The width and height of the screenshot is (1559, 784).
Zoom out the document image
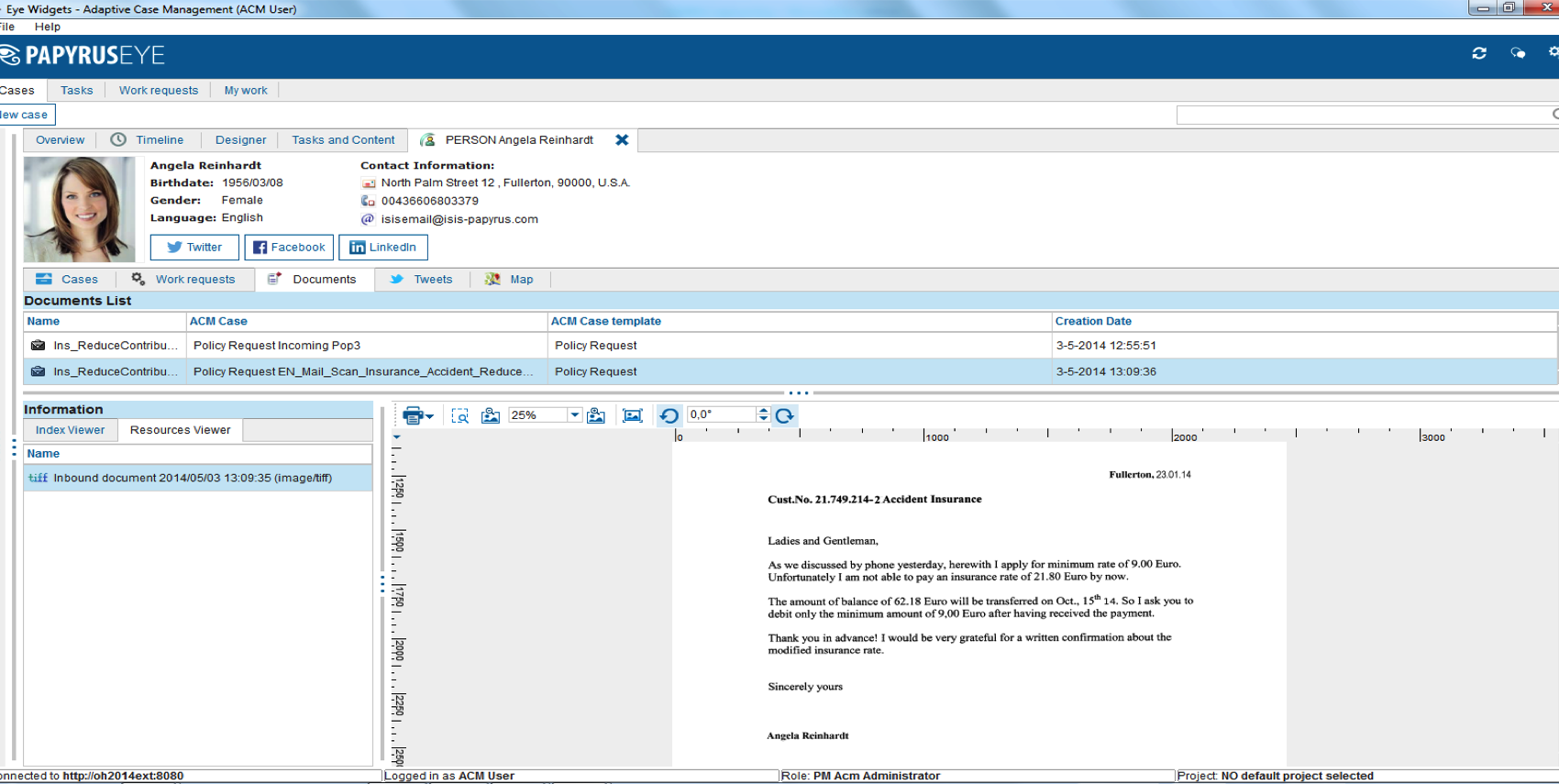(491, 415)
